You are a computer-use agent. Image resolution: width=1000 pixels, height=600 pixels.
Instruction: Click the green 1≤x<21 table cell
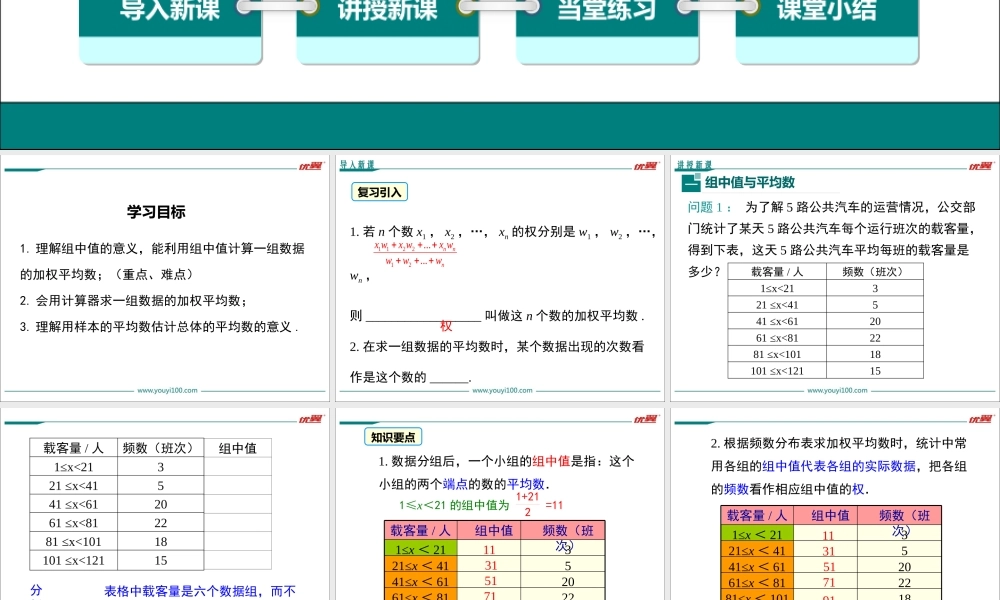(420, 549)
